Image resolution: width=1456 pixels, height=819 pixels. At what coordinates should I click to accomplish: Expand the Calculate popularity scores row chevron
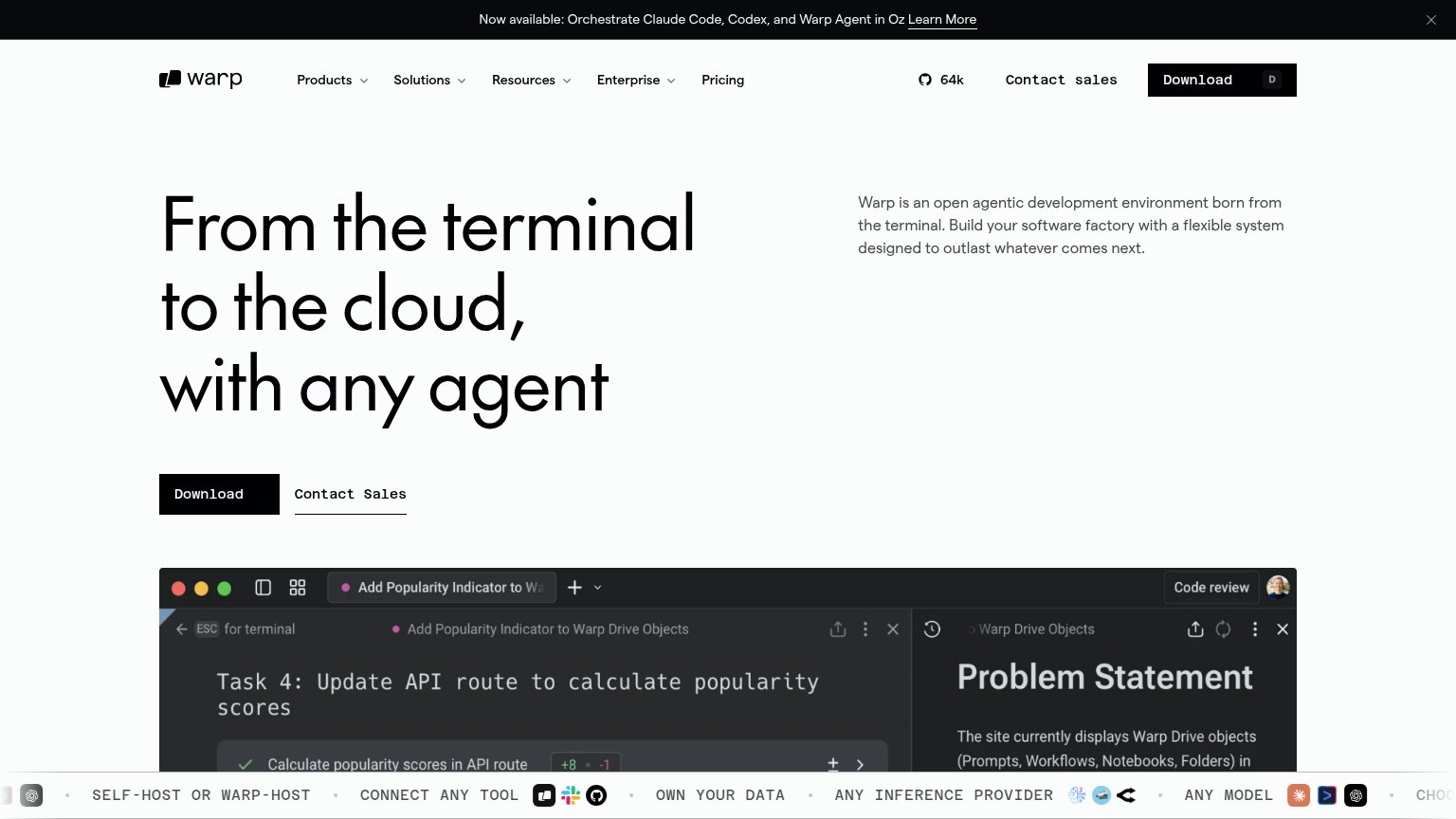860,764
